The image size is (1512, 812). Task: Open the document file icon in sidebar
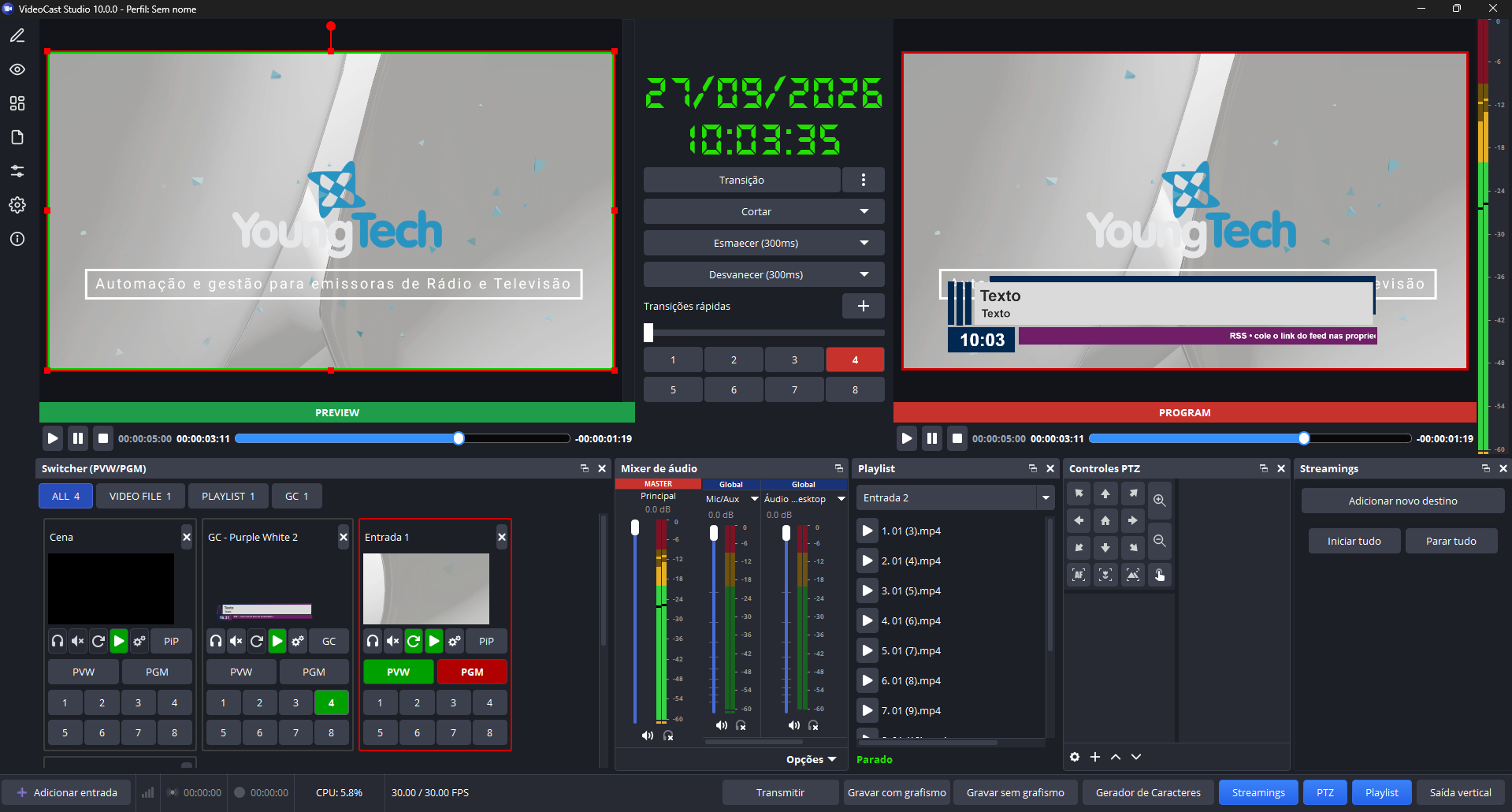pyautogui.click(x=17, y=137)
